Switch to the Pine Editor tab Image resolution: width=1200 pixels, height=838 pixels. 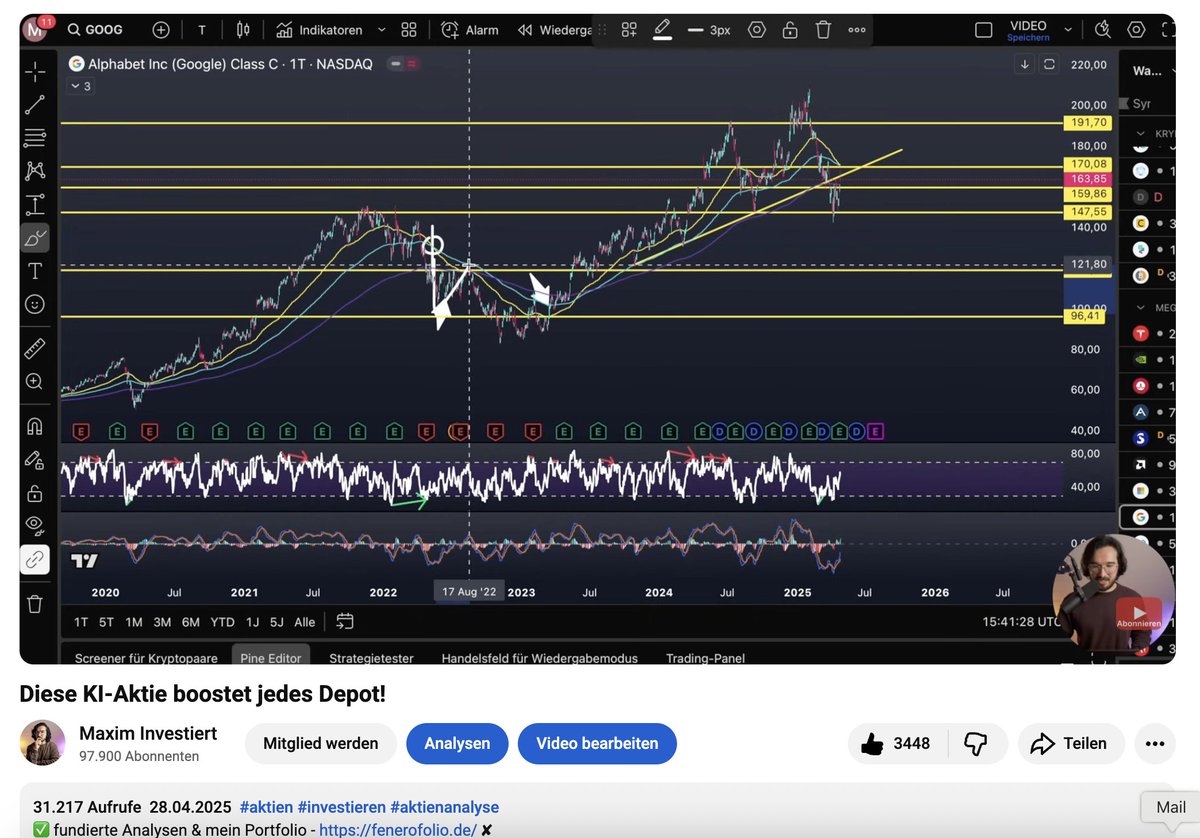coord(271,658)
